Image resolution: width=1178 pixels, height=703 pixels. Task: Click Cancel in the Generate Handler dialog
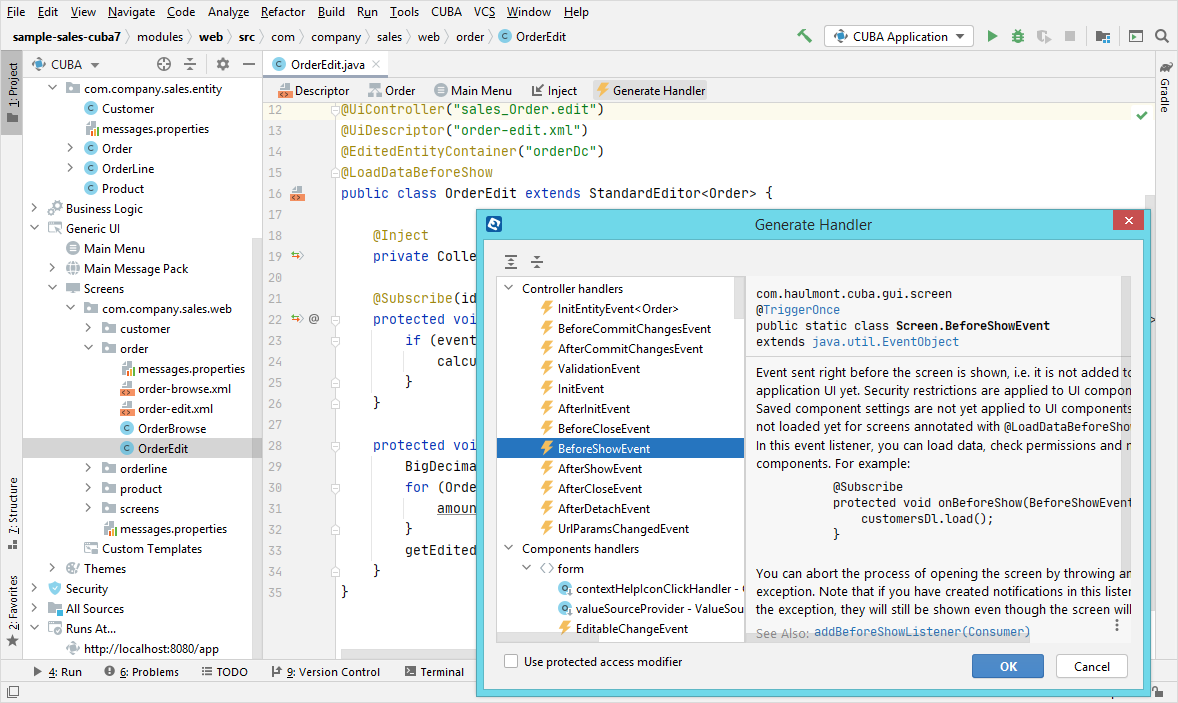coord(1091,666)
